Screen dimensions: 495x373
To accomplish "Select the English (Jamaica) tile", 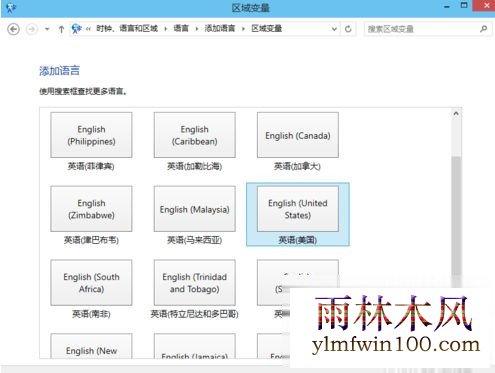I will coord(195,346).
